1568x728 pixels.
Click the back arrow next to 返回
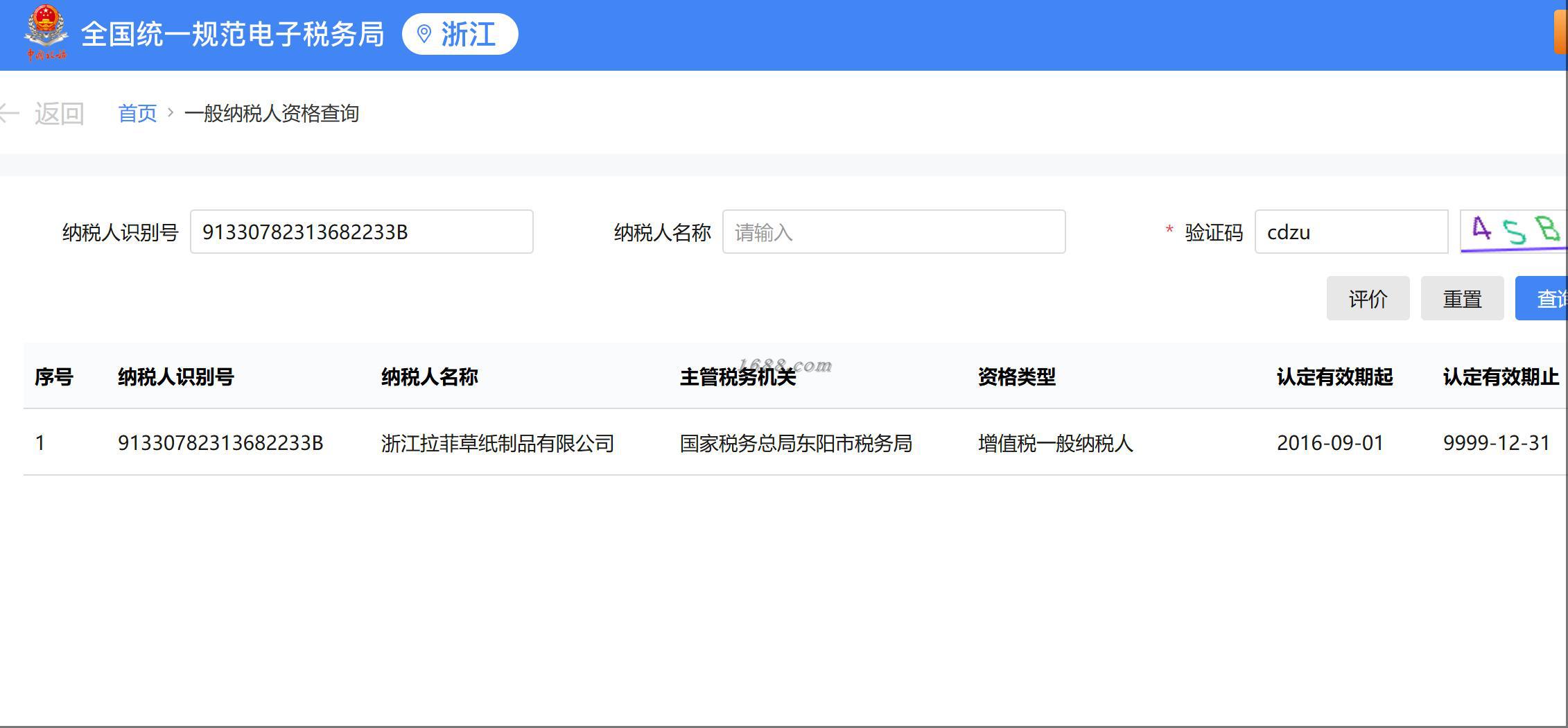pyautogui.click(x=10, y=113)
